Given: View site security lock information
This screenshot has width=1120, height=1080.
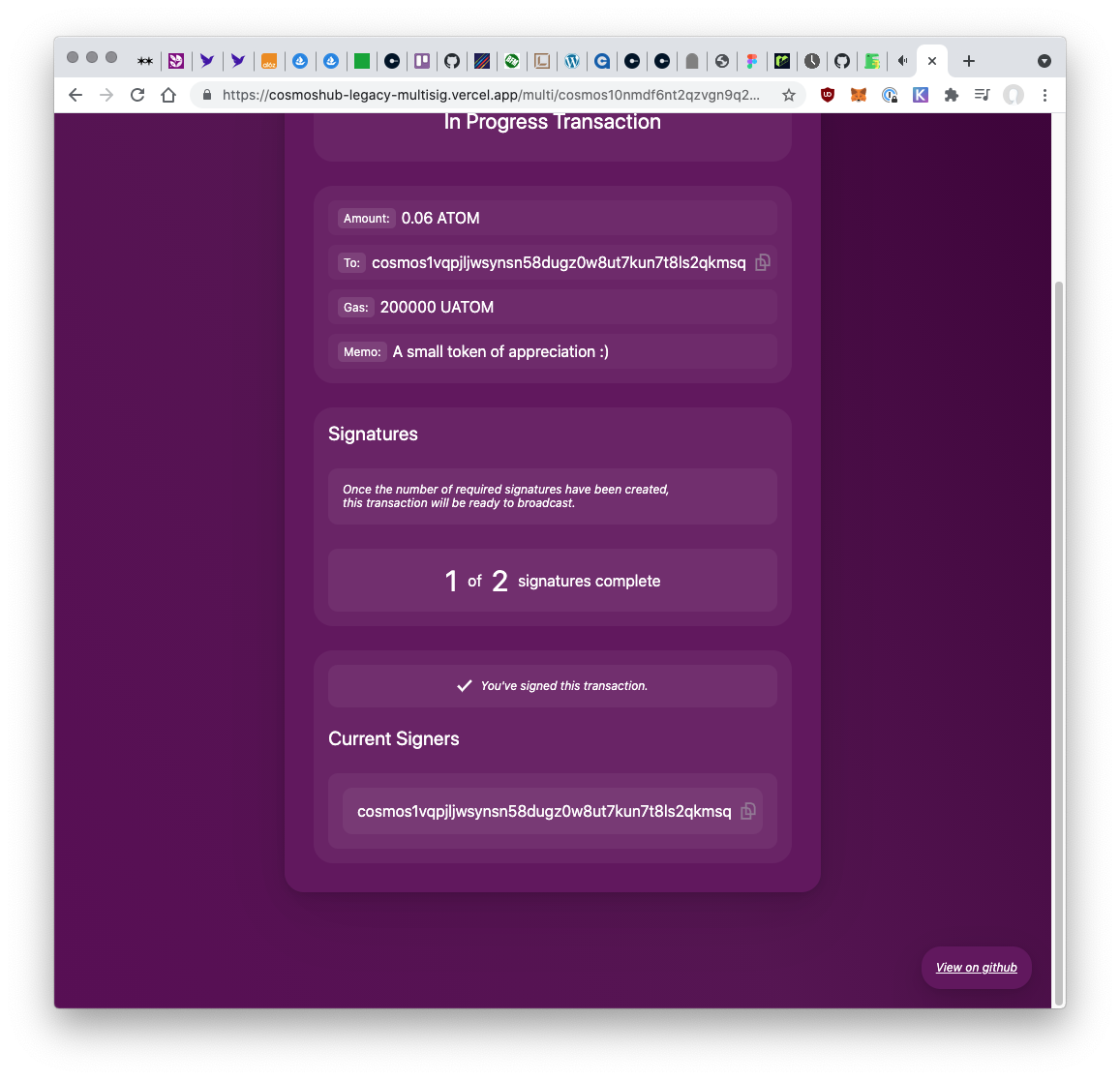Looking at the screenshot, I should tap(207, 95).
